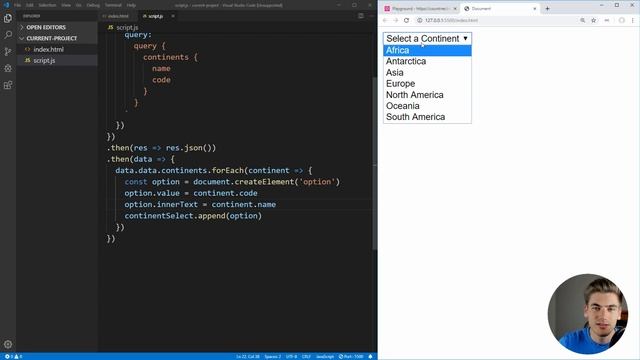The image size is (640, 360).
Task: Close the Playground browser tab
Action: point(455,8)
